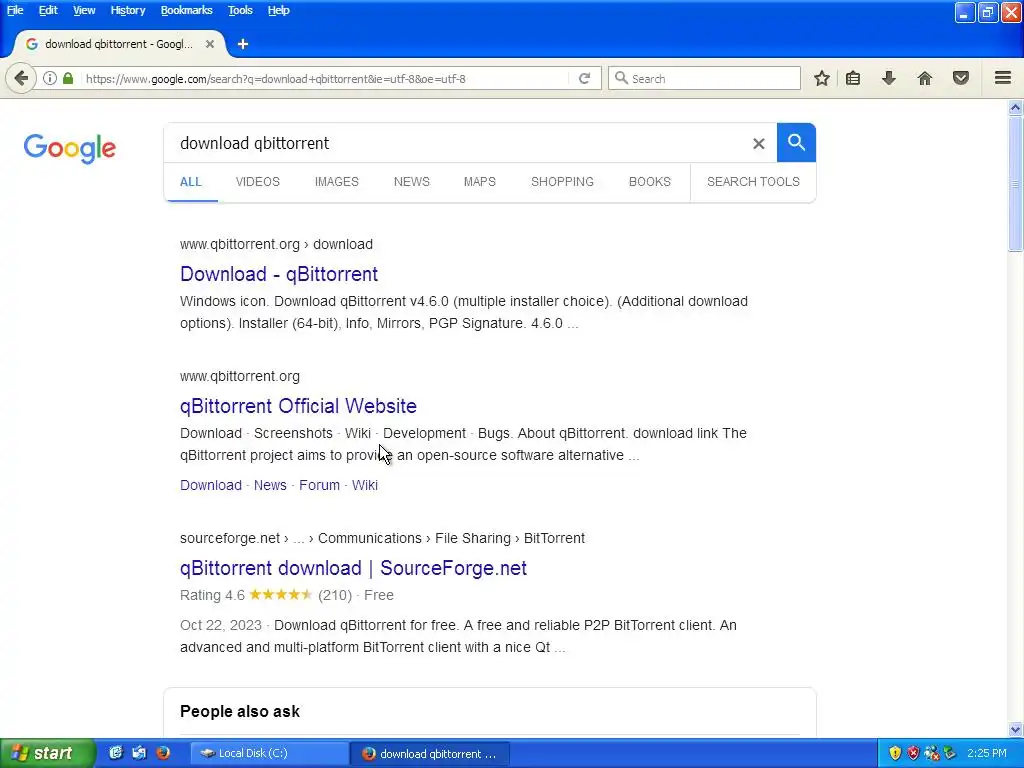Click the Windows start button
1024x768 pixels.
coord(47,753)
